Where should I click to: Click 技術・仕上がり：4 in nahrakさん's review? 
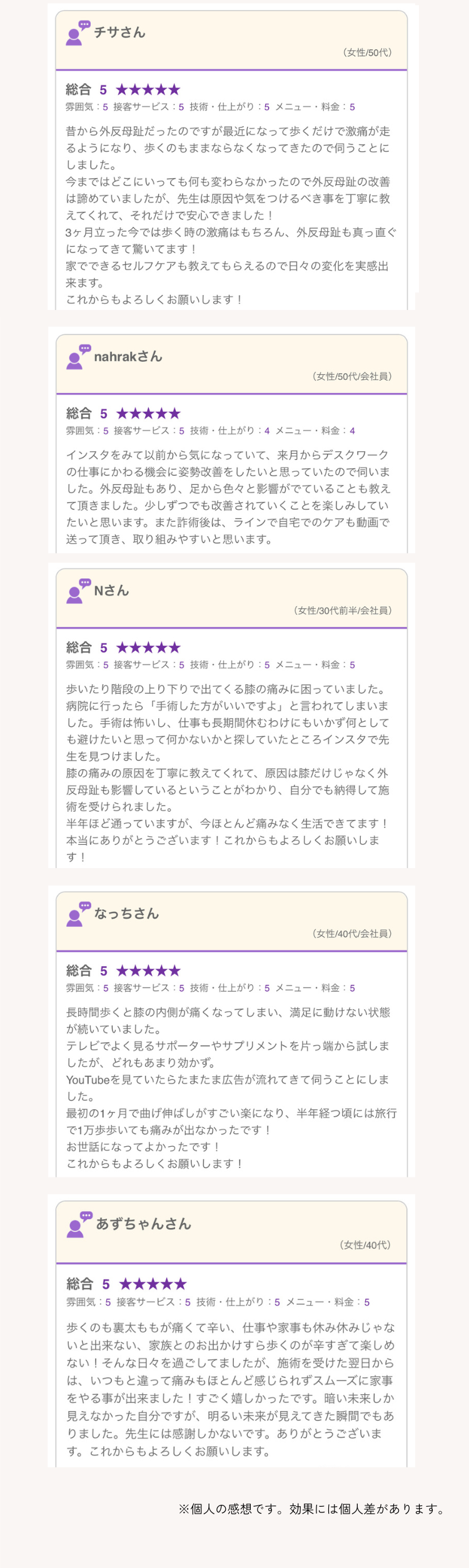coord(230,431)
